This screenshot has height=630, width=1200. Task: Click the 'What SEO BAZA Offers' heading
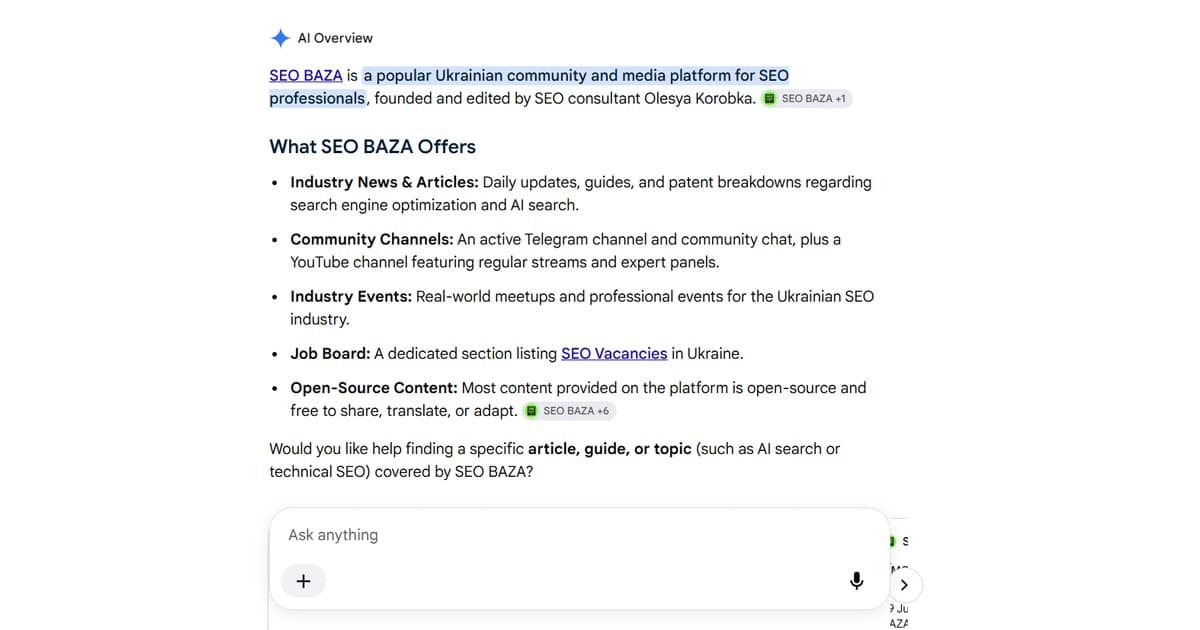coord(372,147)
